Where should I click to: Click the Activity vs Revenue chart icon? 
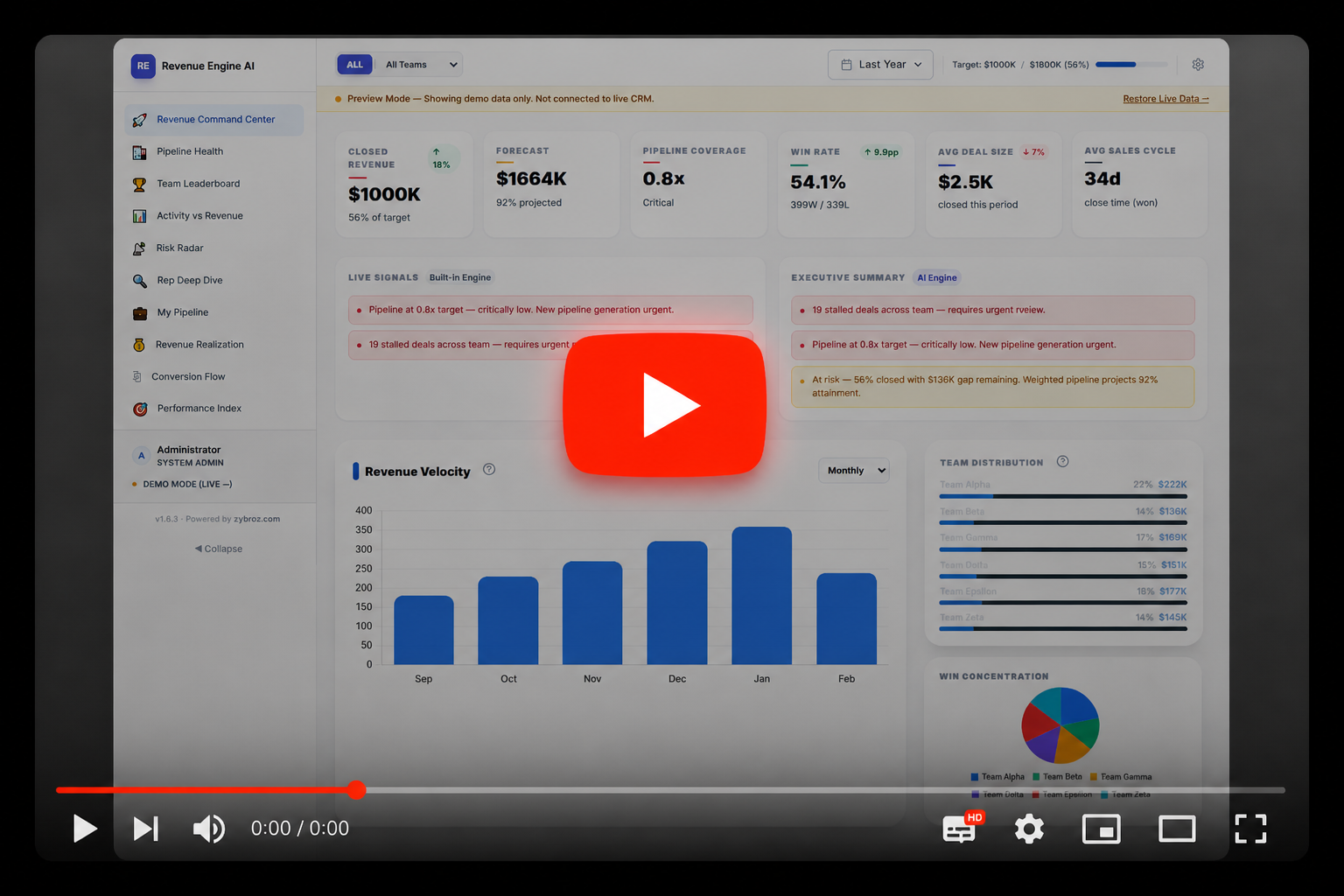[x=139, y=216]
